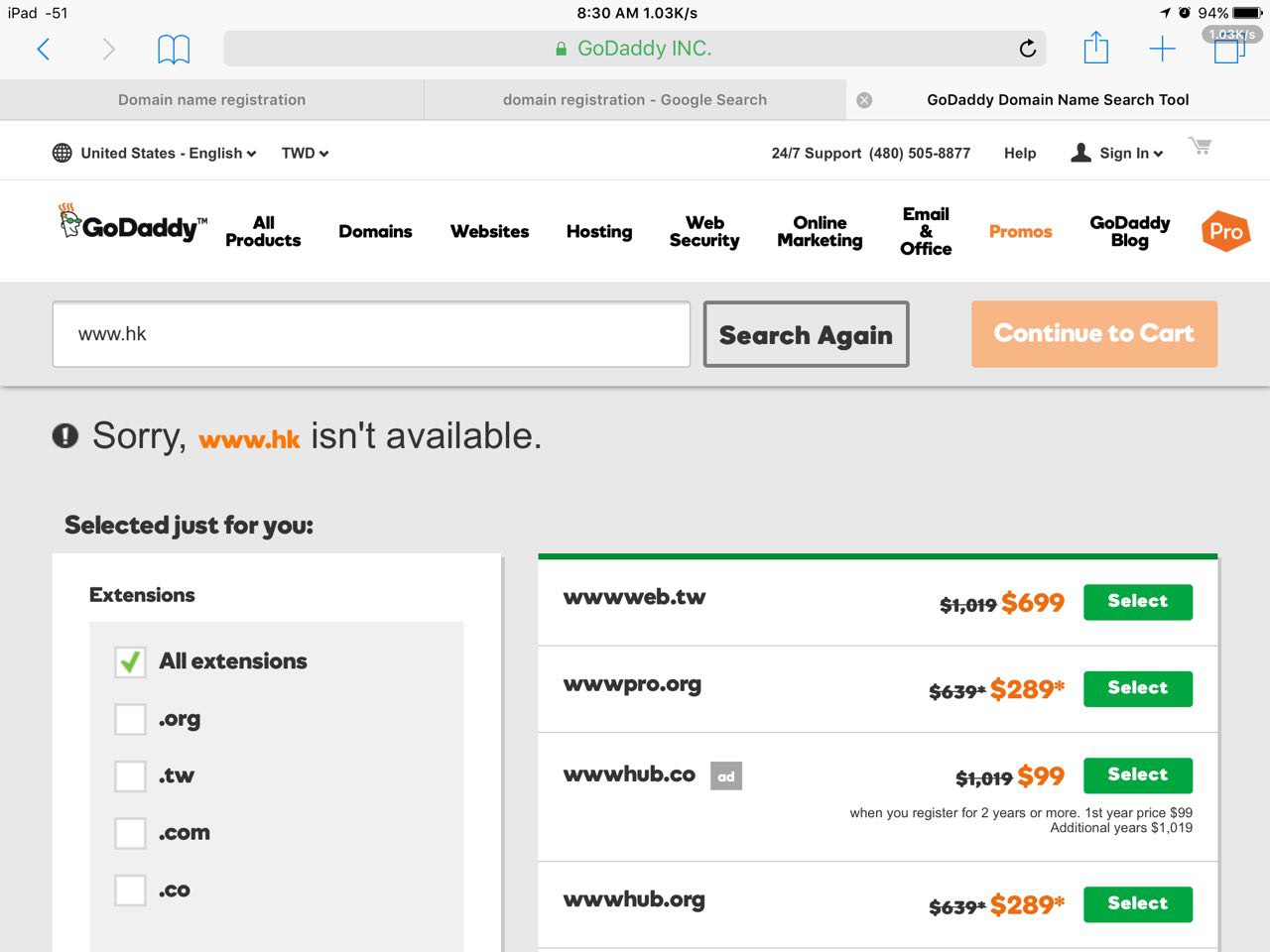Select the wwwpro.org domain

[x=1138, y=688]
